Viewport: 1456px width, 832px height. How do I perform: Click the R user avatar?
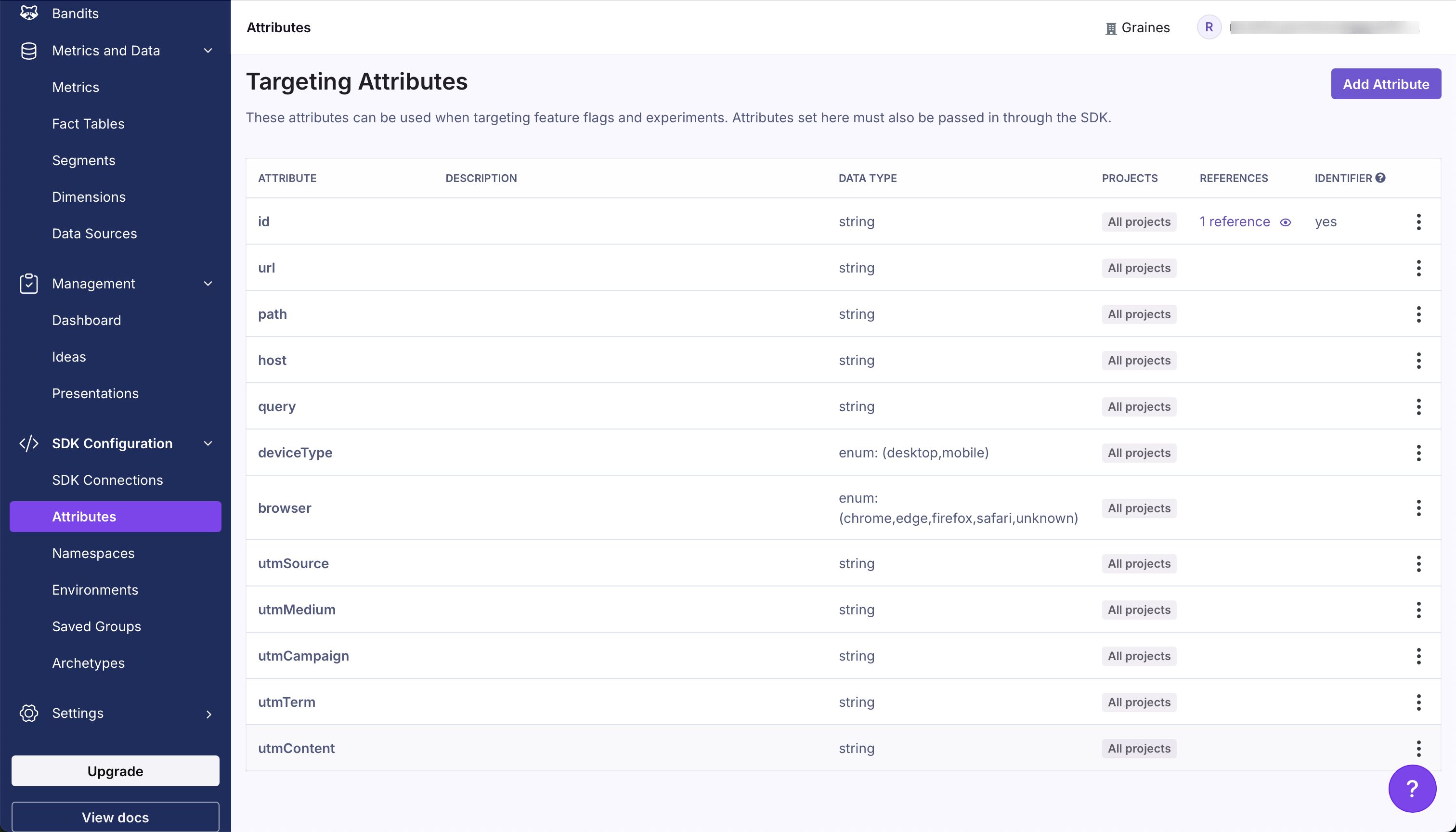coord(1209,27)
